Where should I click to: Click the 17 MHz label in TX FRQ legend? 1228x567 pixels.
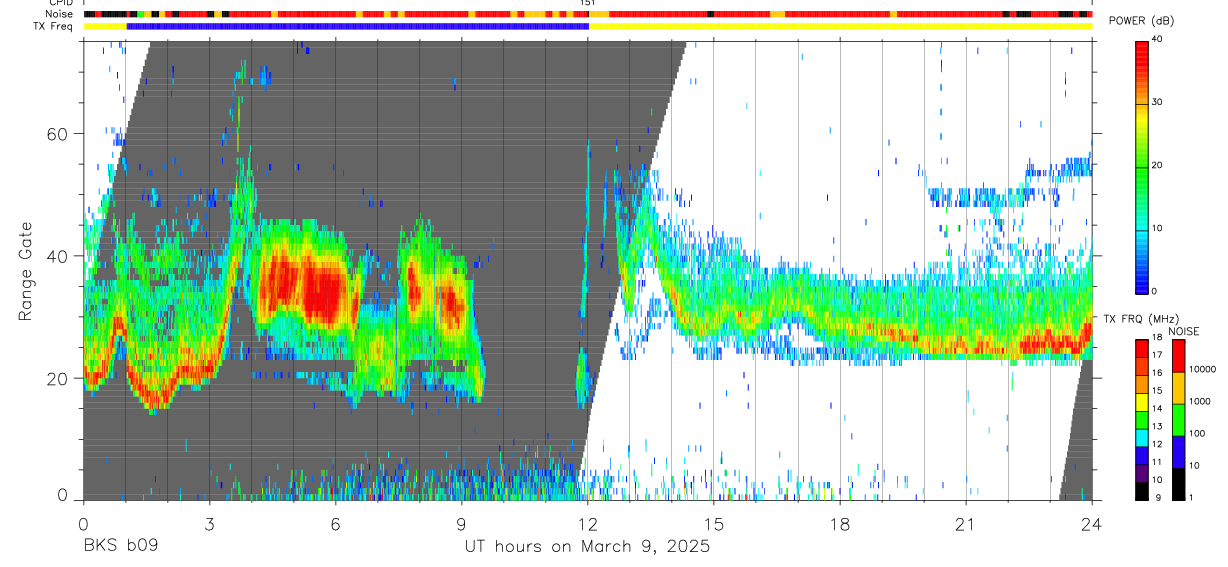click(1158, 355)
